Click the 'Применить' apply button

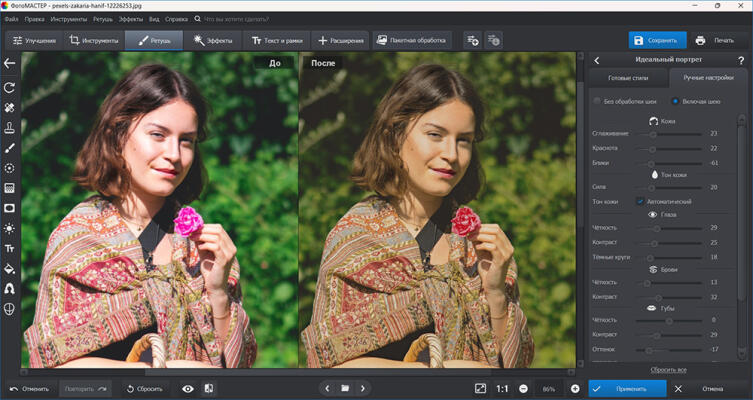(x=629, y=388)
